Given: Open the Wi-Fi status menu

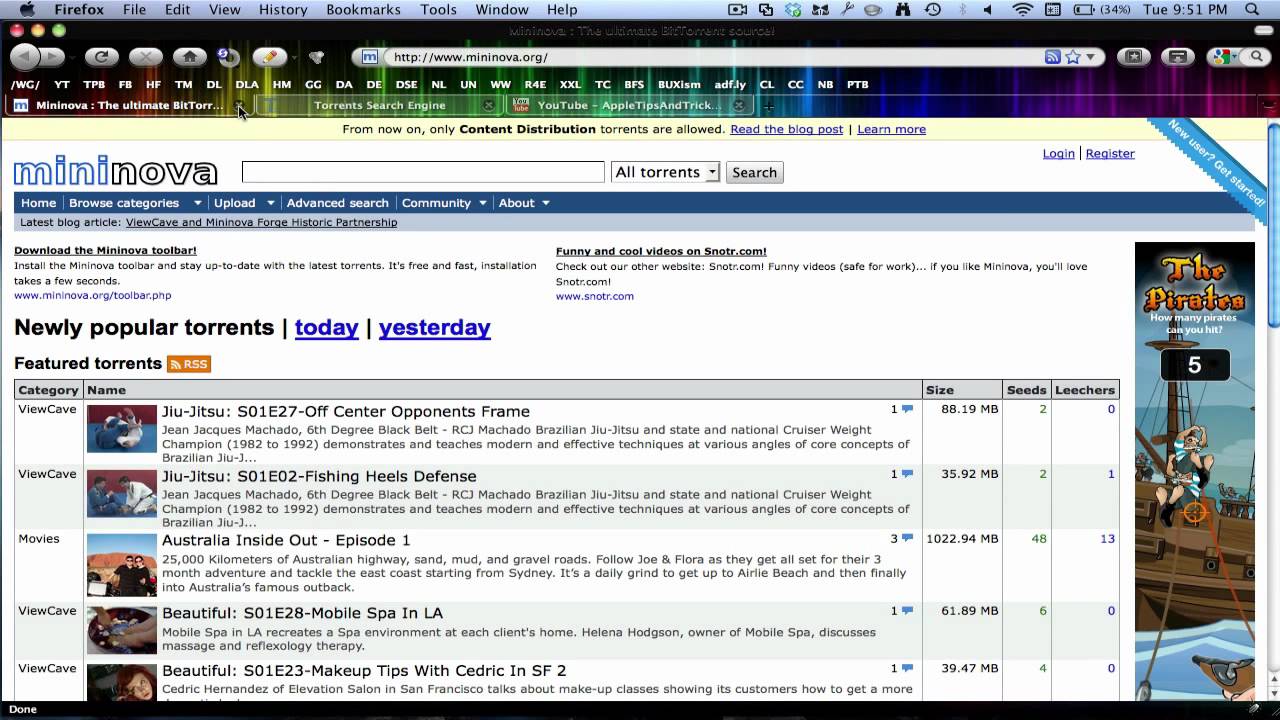Looking at the screenshot, I should [x=1022, y=10].
